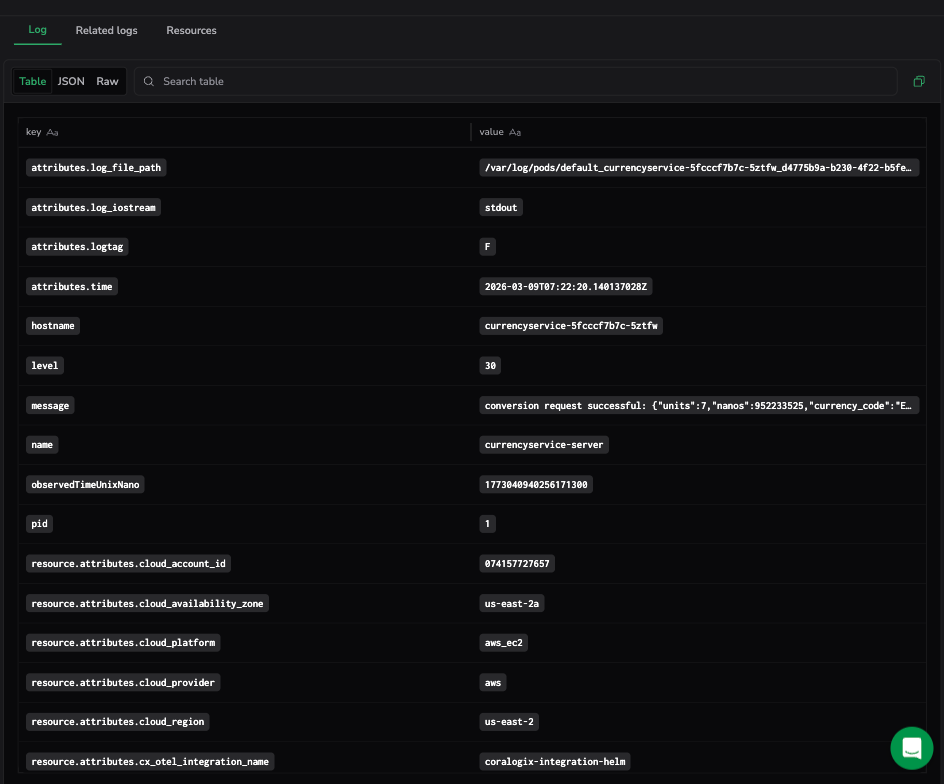The height and width of the screenshot is (784, 944).
Task: Focus the Search table input field
Action: tap(520, 81)
